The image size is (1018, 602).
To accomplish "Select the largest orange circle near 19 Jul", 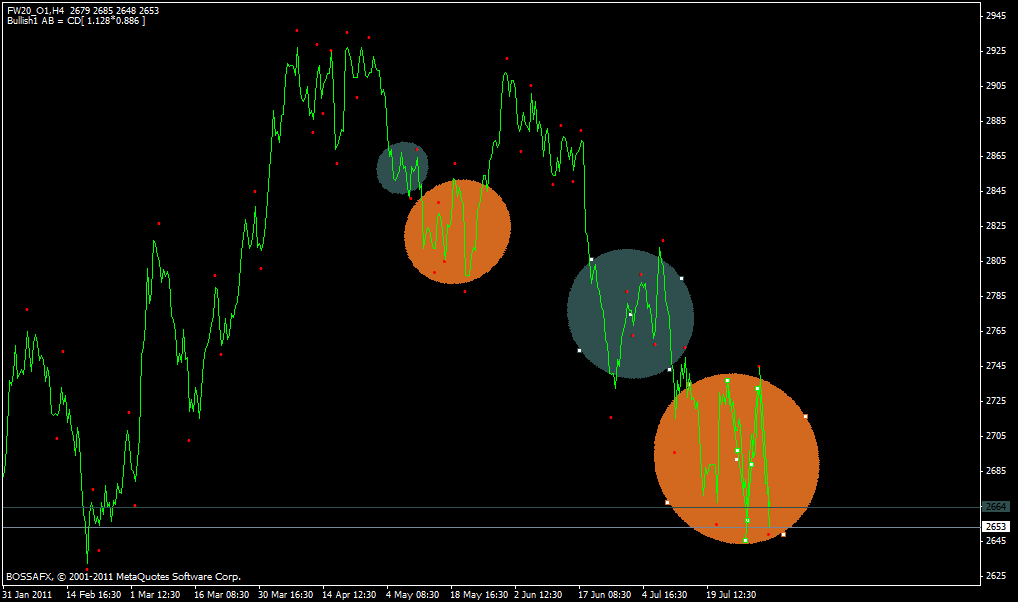I will click(736, 458).
